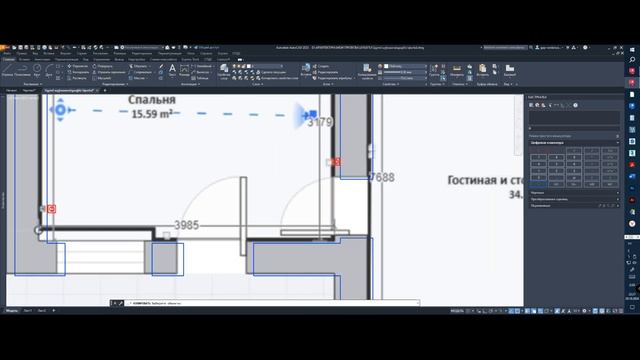This screenshot has height=360, width=640.
Task: Open the Файл menu in the menu bar
Action: [7, 53]
